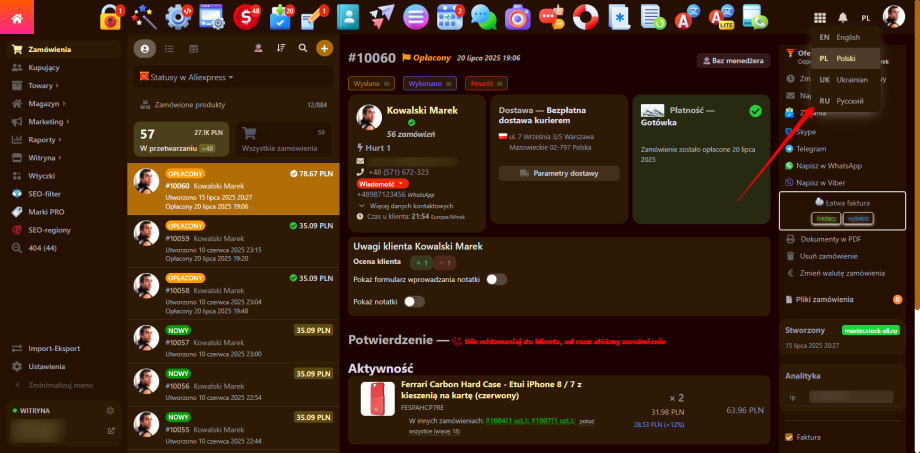This screenshot has width=920, height=453.
Task: Open the teal contact book icon
Action: click(348, 17)
